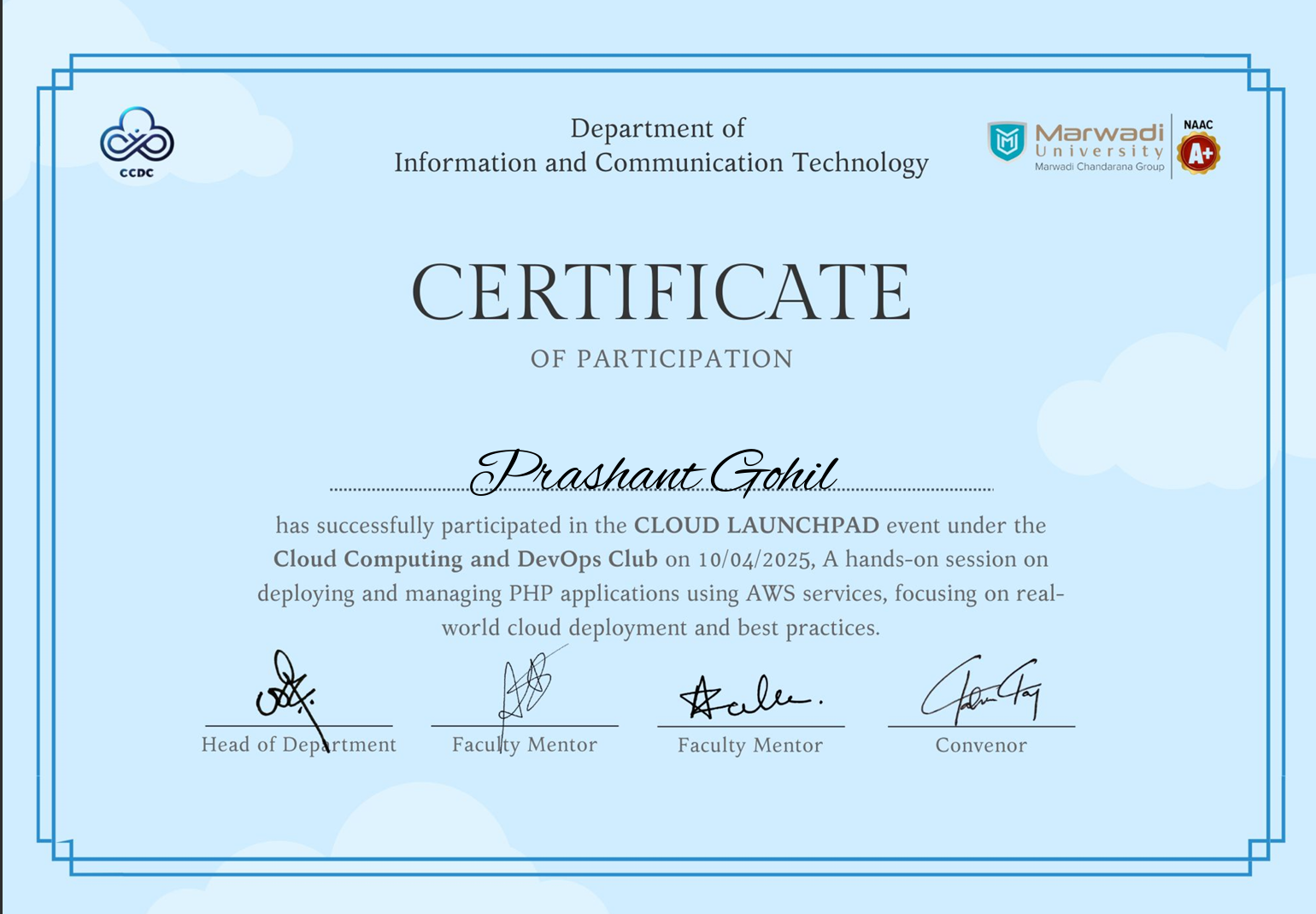Viewport: 1316px width, 914px height.
Task: Click the date 10/04/2025
Action: tap(755, 560)
